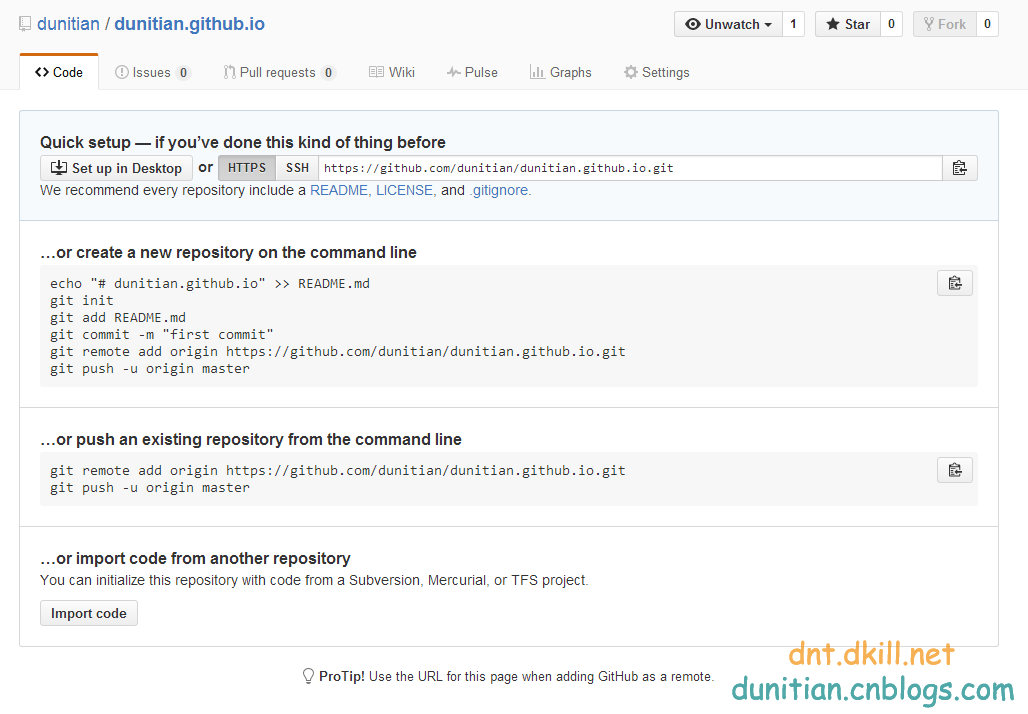Open the README link
This screenshot has height=714, width=1028.
click(339, 190)
